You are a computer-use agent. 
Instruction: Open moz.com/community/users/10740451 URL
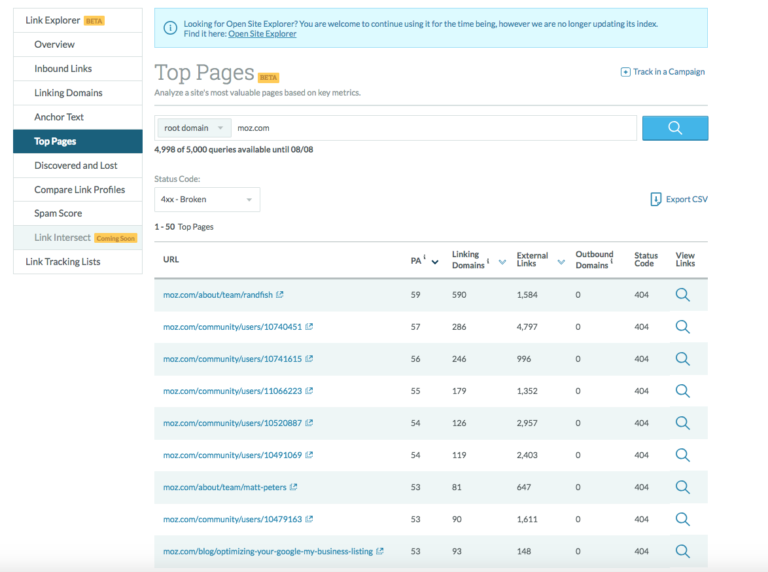coord(233,327)
